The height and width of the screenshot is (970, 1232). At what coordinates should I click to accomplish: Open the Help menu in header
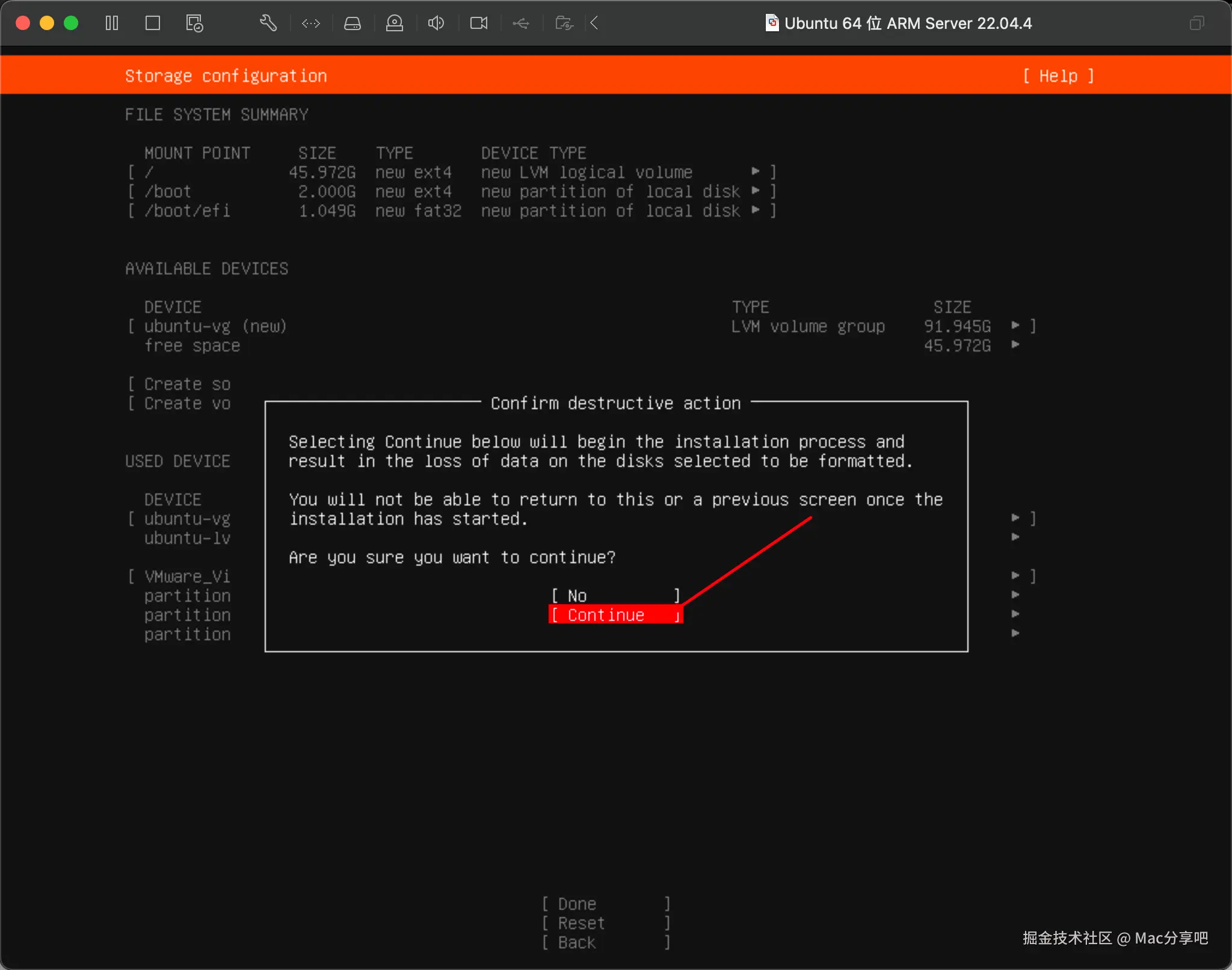(x=1058, y=76)
